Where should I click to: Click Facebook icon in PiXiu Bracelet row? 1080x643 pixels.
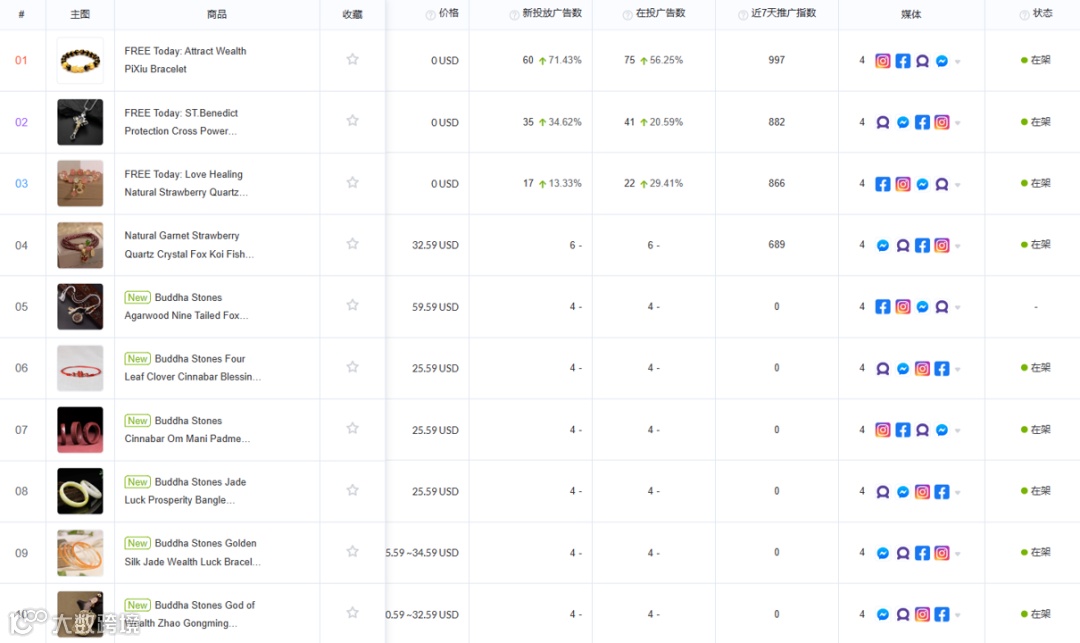[x=902, y=61]
